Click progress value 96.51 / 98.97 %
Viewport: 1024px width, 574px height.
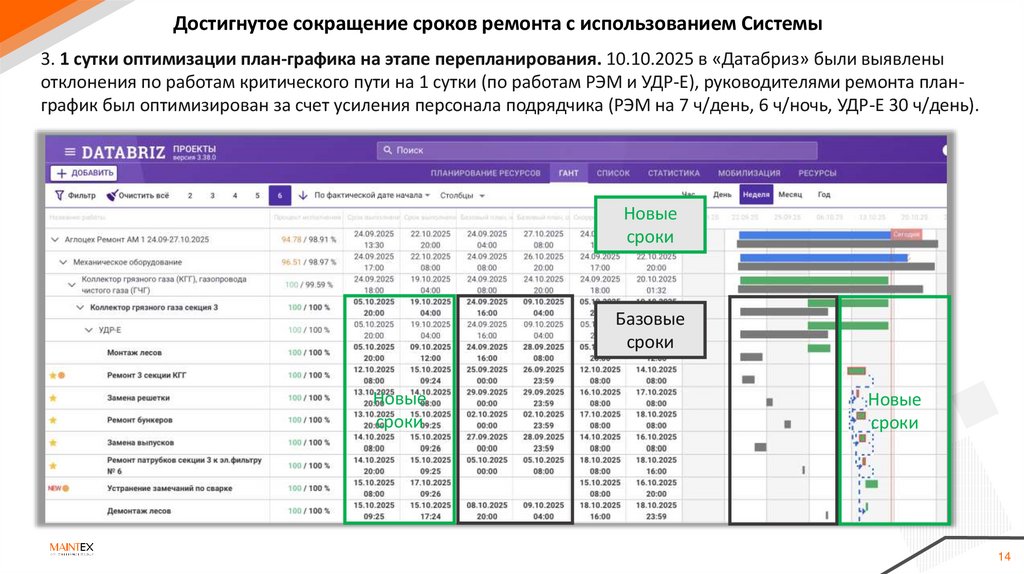(308, 262)
